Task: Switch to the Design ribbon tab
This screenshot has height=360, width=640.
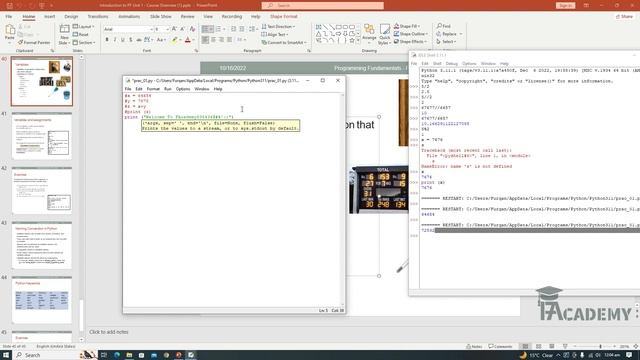Action: pos(71,16)
